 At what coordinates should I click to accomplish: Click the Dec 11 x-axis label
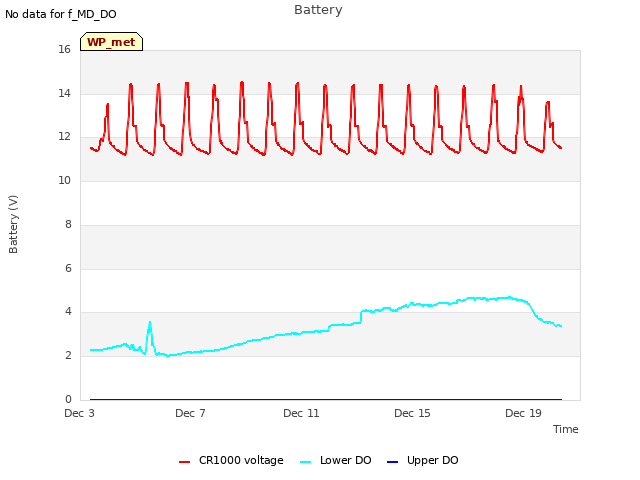point(301,413)
